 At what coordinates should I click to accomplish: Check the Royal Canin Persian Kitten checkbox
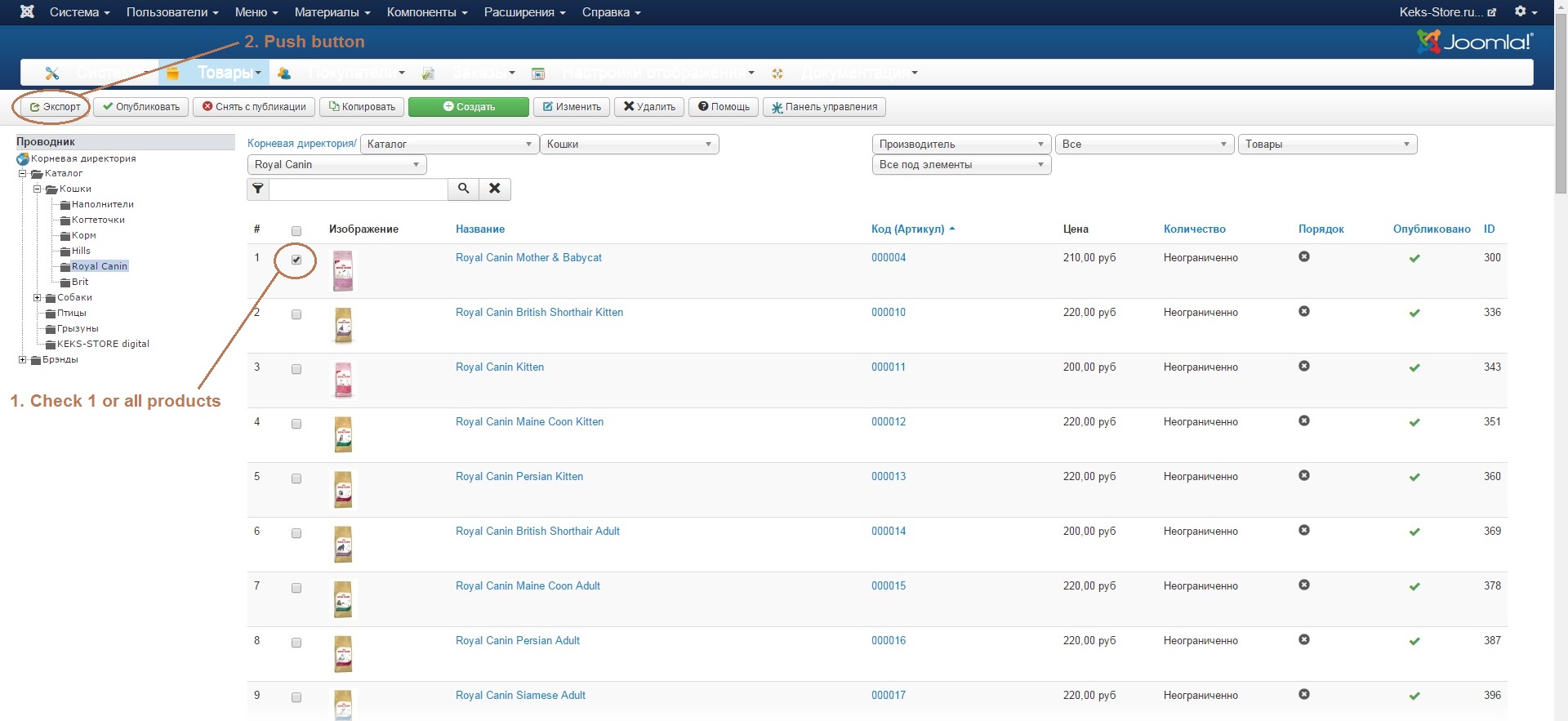tap(296, 478)
